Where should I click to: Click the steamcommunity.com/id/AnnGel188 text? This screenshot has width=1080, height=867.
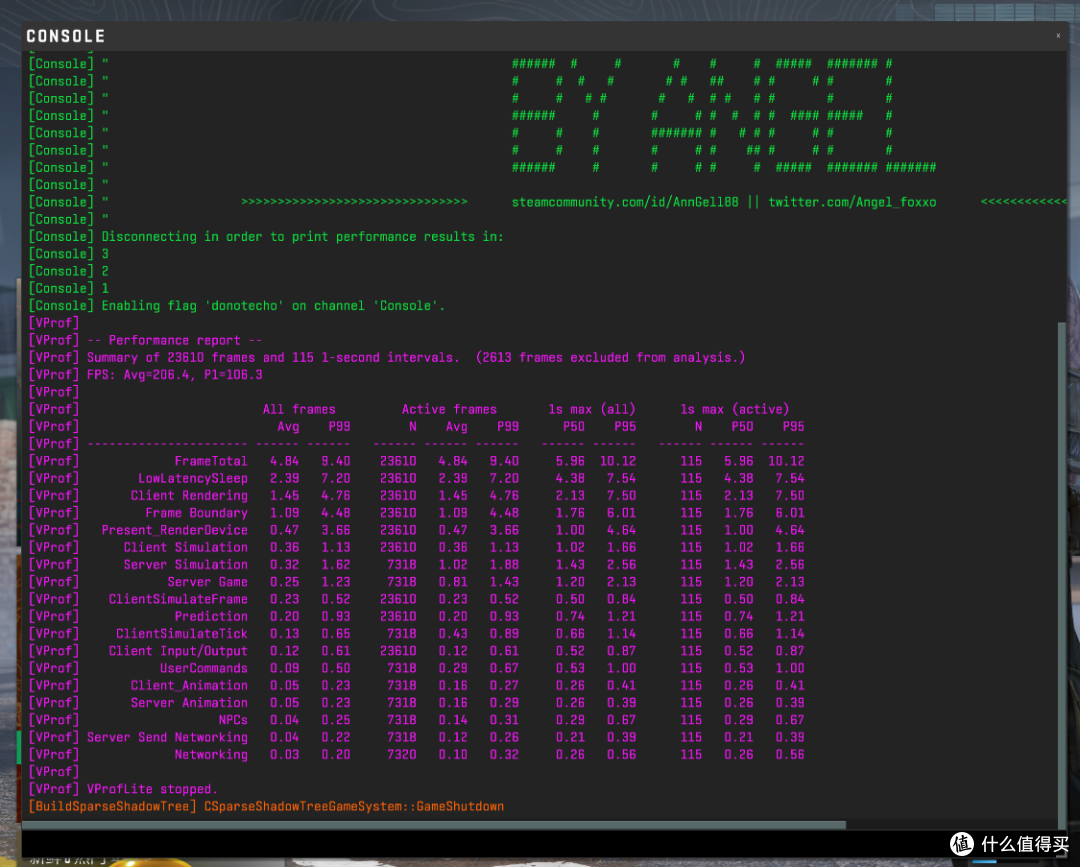pyautogui.click(x=625, y=202)
